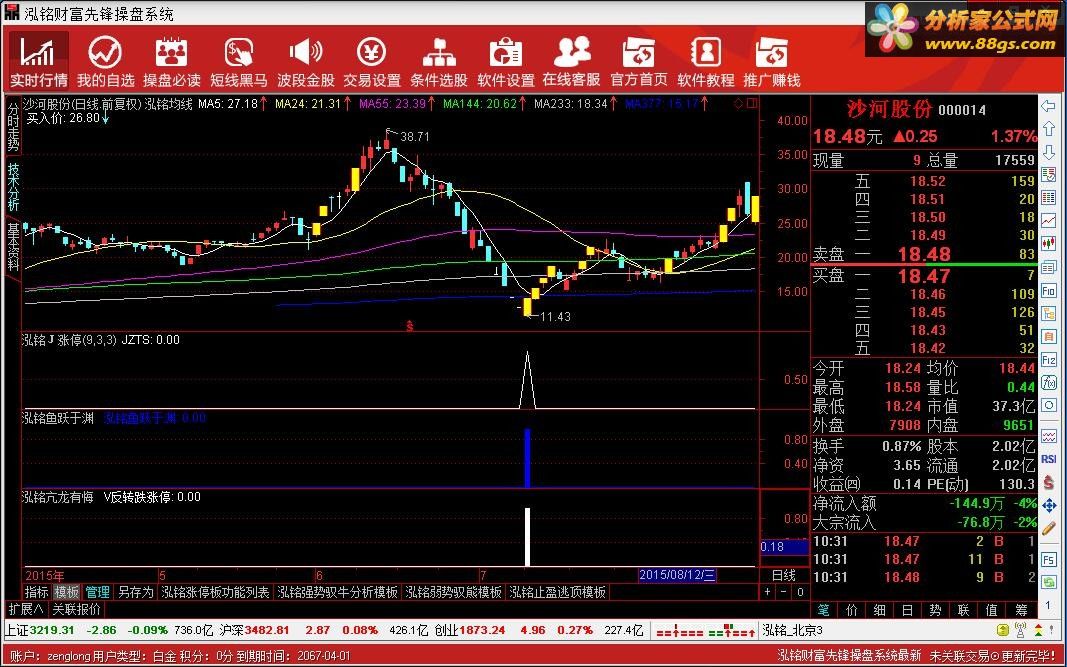Click the 指标 indicator tab
This screenshot has height=667, width=1067.
pyautogui.click(x=37, y=592)
